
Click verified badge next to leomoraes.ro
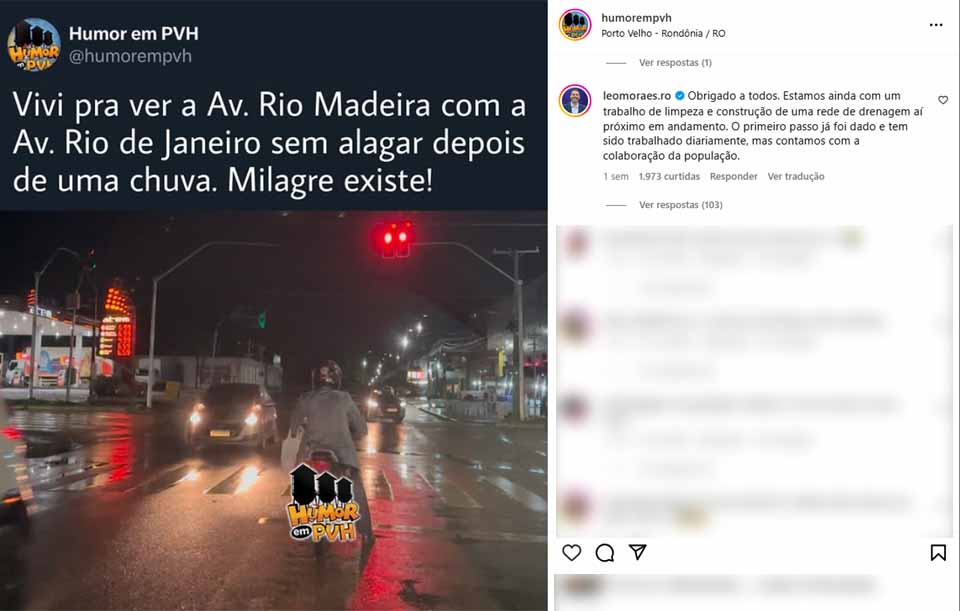[x=679, y=96]
